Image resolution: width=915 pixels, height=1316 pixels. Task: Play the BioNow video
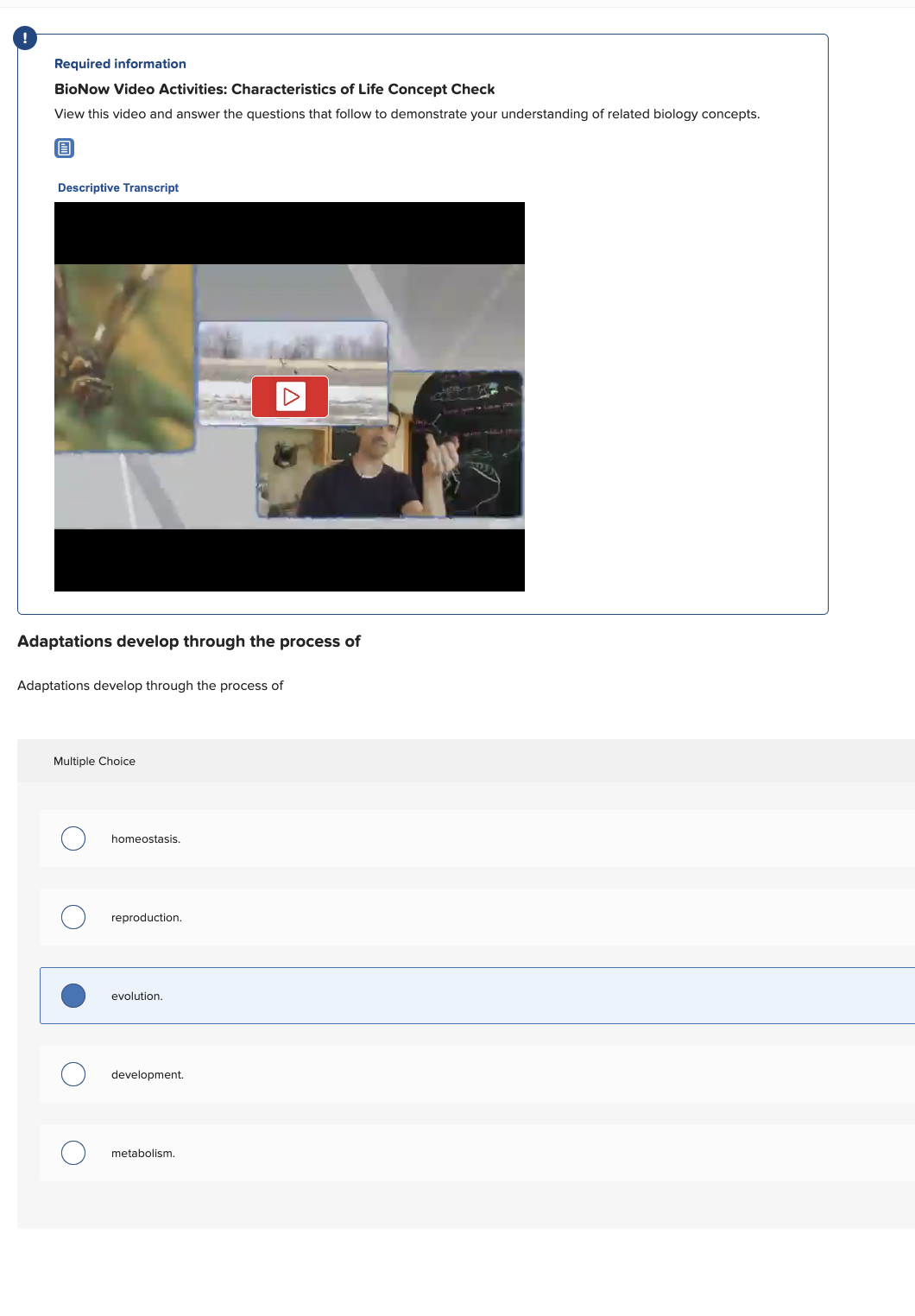[x=290, y=396]
